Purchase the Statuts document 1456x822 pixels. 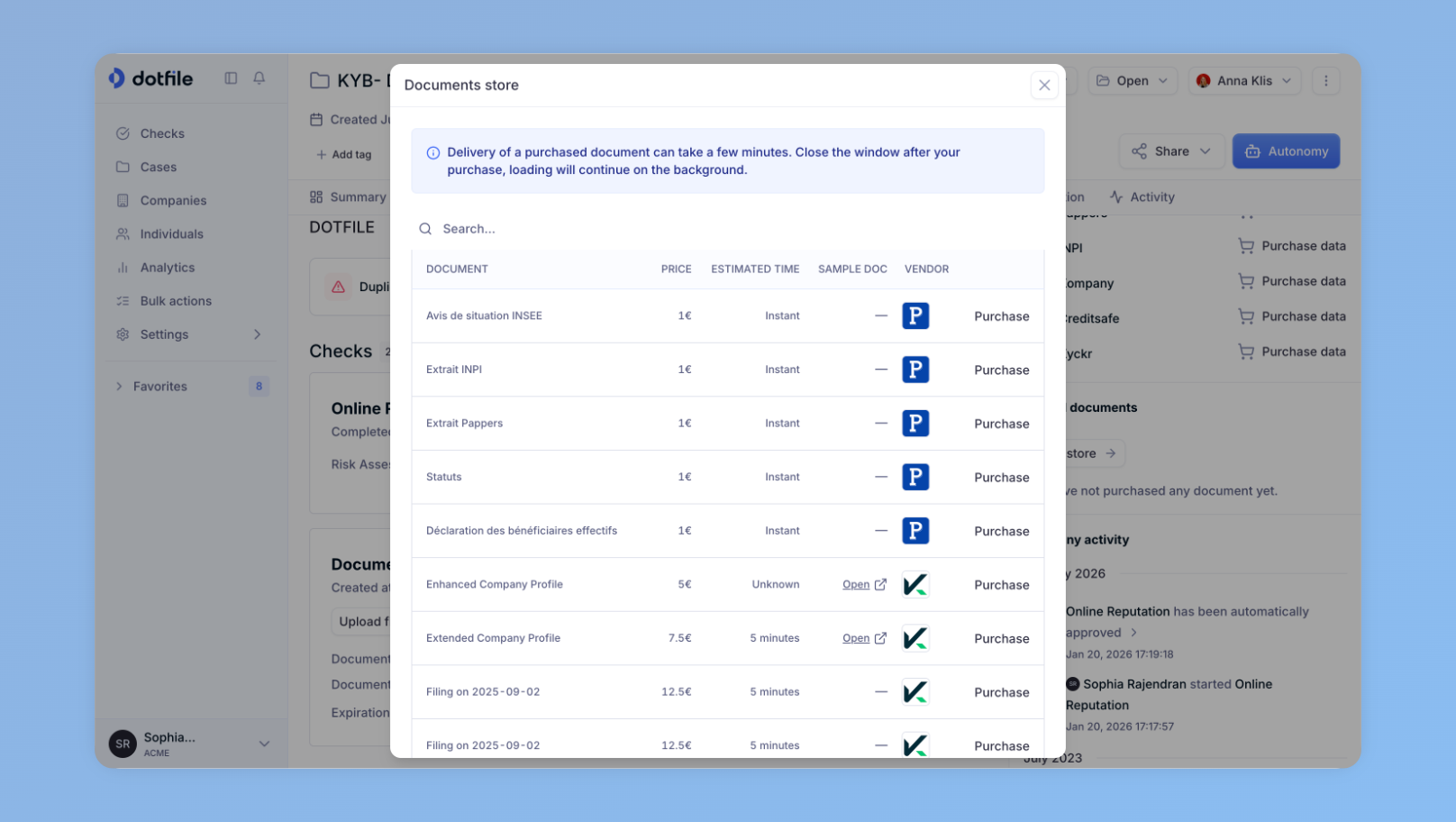[1001, 478]
